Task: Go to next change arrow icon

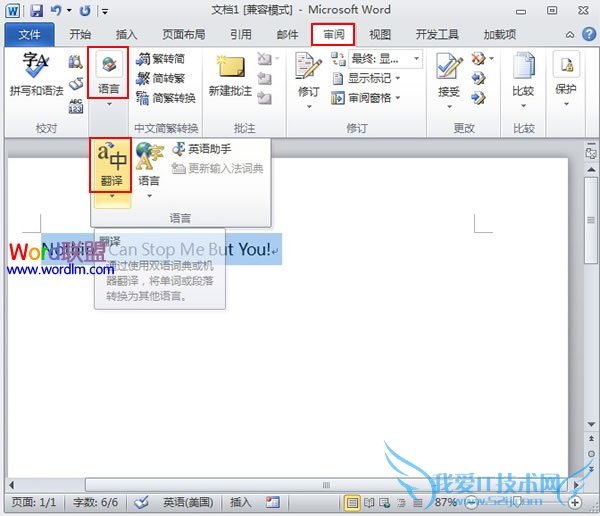Action: pos(478,98)
